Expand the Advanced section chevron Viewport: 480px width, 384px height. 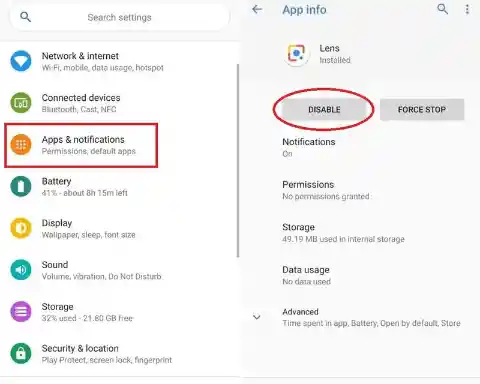click(257, 317)
